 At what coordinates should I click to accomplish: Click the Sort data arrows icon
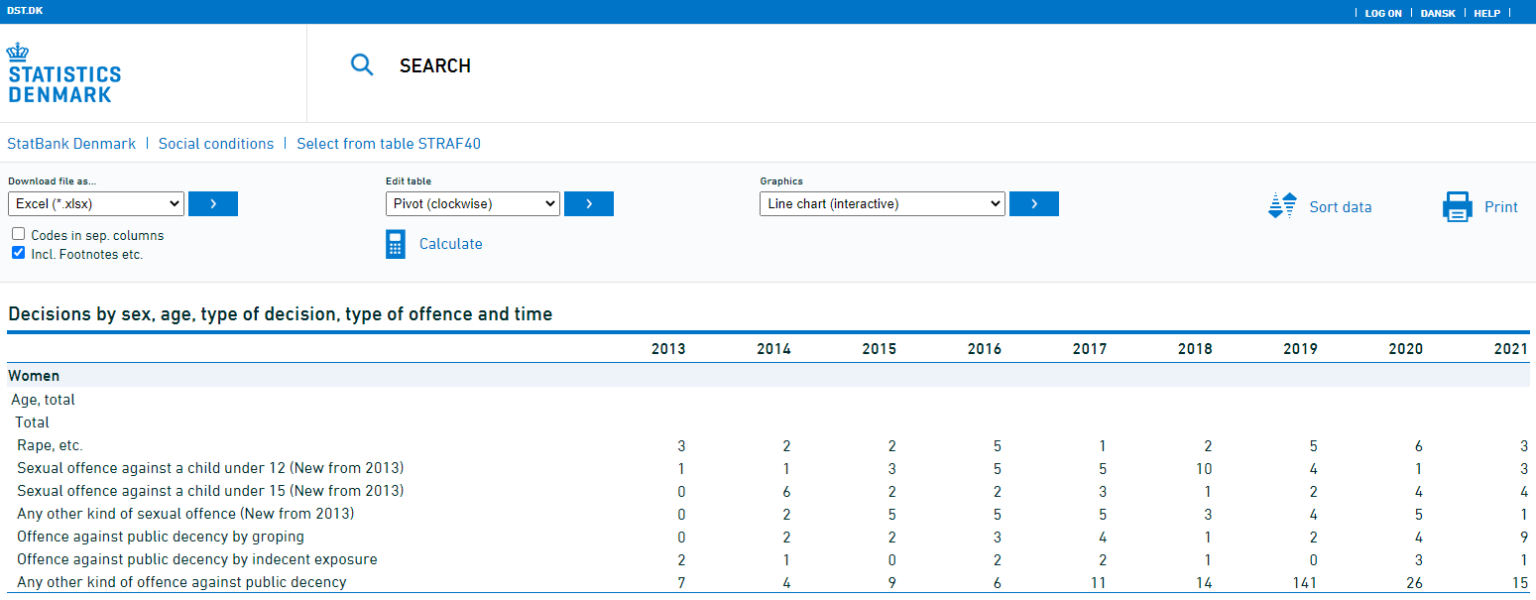click(1282, 207)
